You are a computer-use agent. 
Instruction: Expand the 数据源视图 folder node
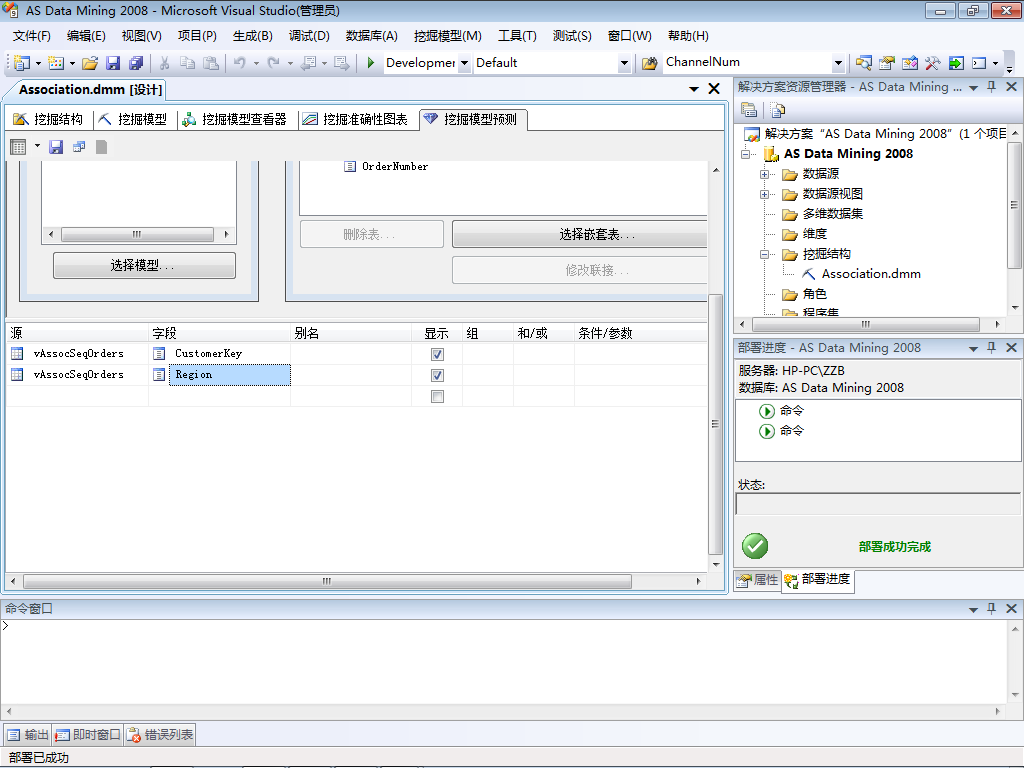click(764, 194)
